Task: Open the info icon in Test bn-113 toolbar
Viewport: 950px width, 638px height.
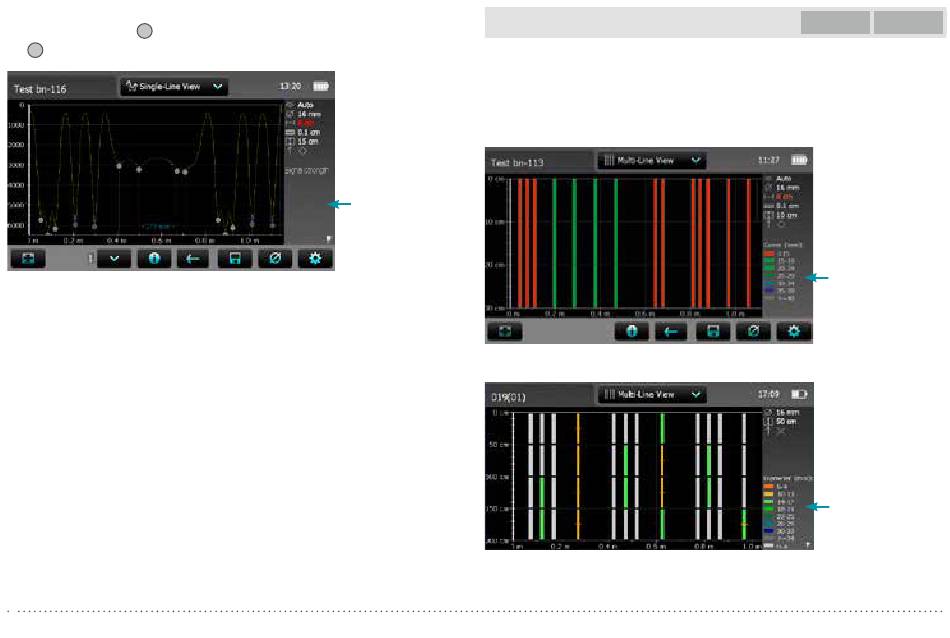Action: click(631, 331)
